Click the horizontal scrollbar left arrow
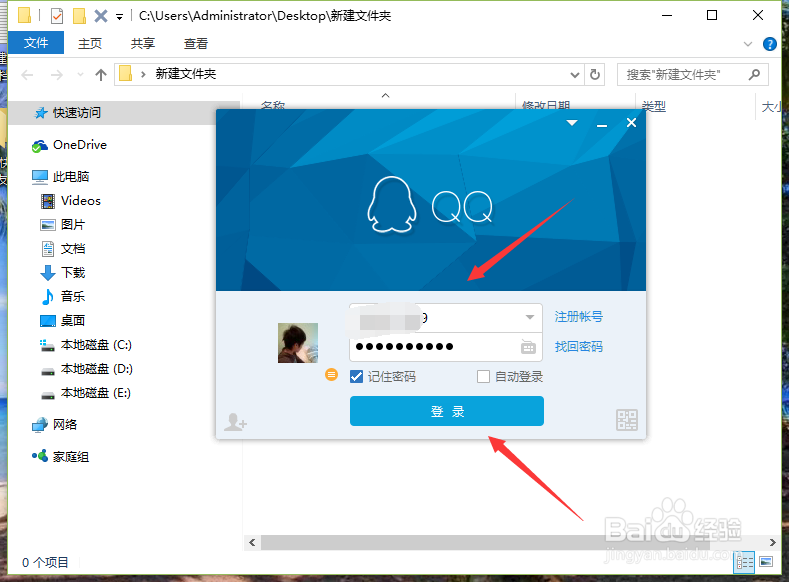The image size is (789, 582). (252, 542)
